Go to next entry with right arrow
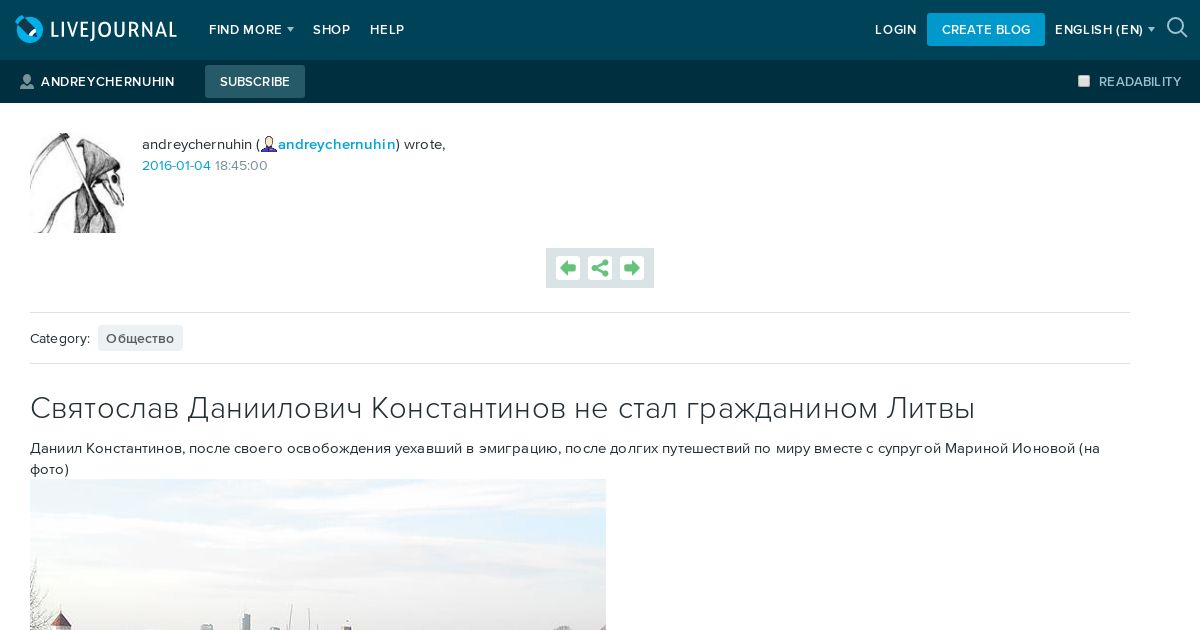1200x630 pixels. click(632, 268)
